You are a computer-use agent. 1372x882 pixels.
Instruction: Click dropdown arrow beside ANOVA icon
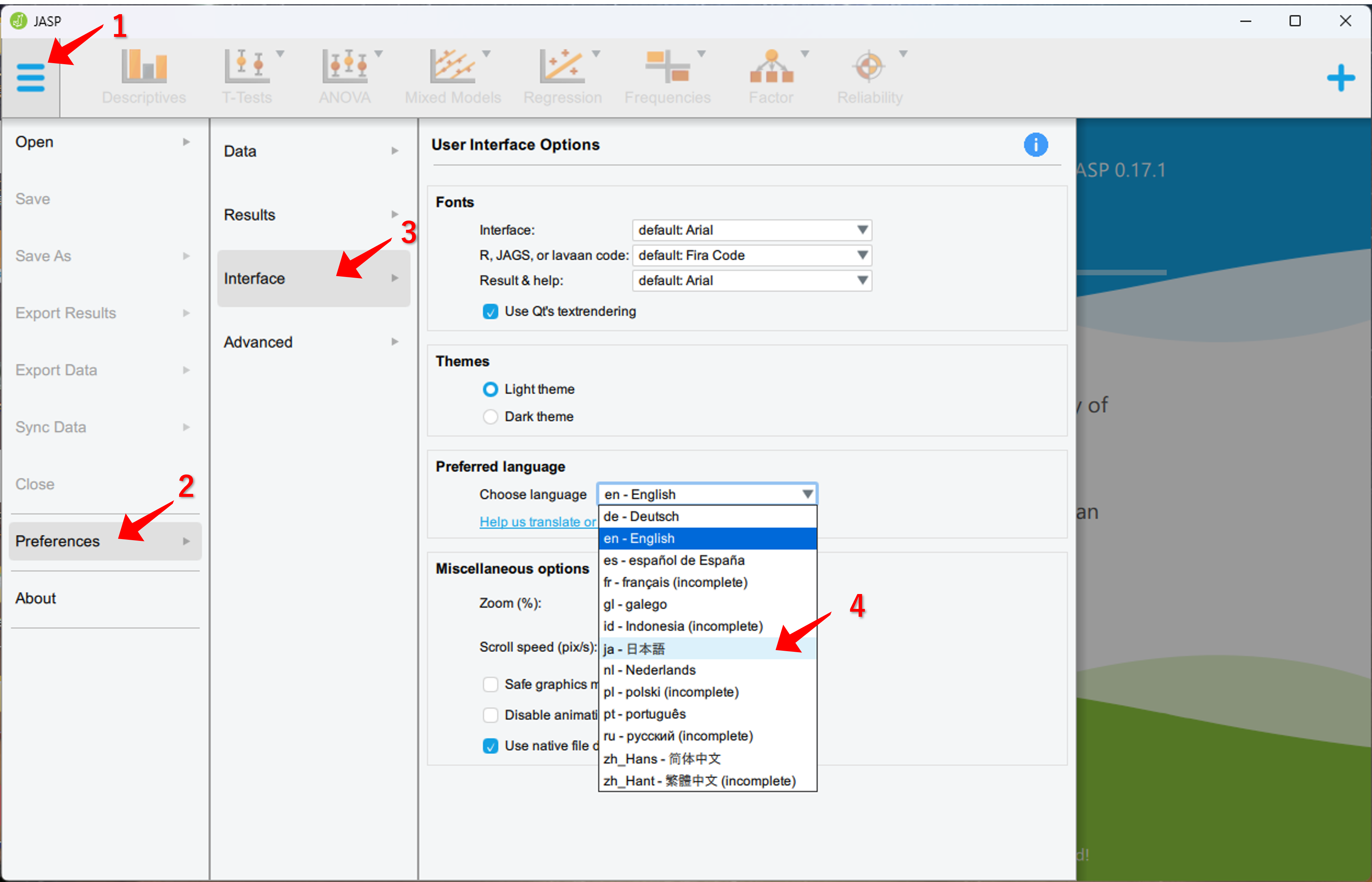pyautogui.click(x=379, y=54)
